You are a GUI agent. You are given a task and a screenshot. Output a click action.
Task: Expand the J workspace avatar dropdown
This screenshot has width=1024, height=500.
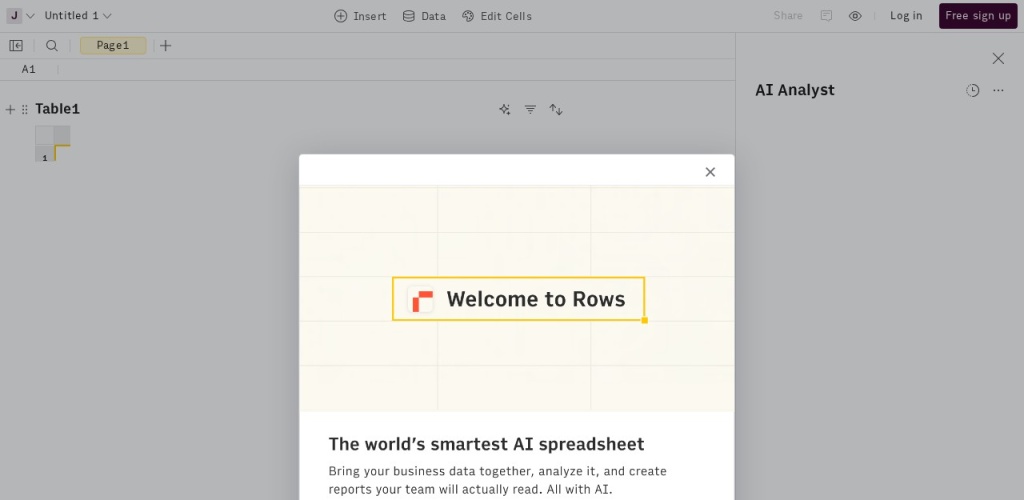[x=21, y=16]
